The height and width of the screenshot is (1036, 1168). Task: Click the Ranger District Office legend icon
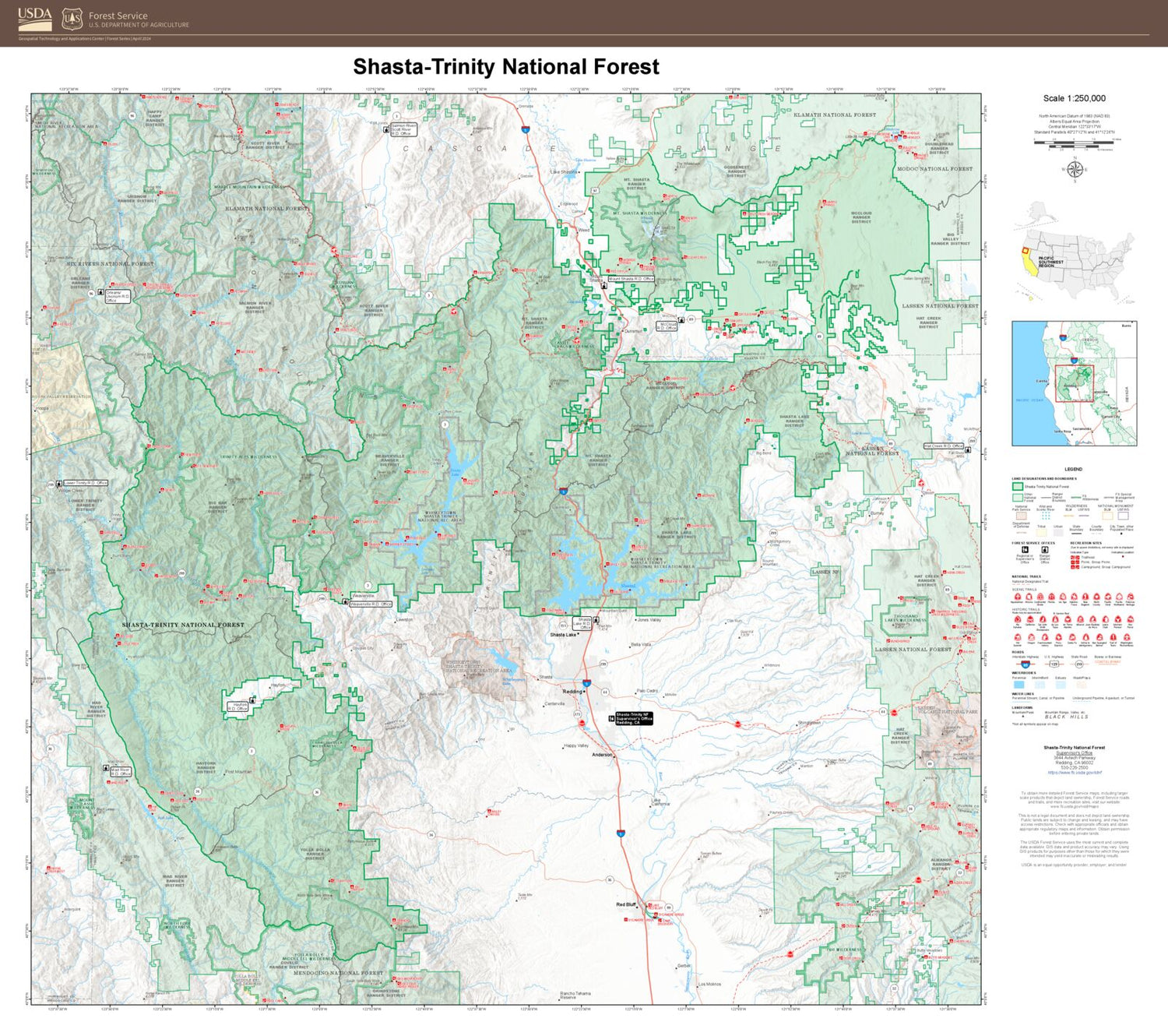coord(1045,550)
